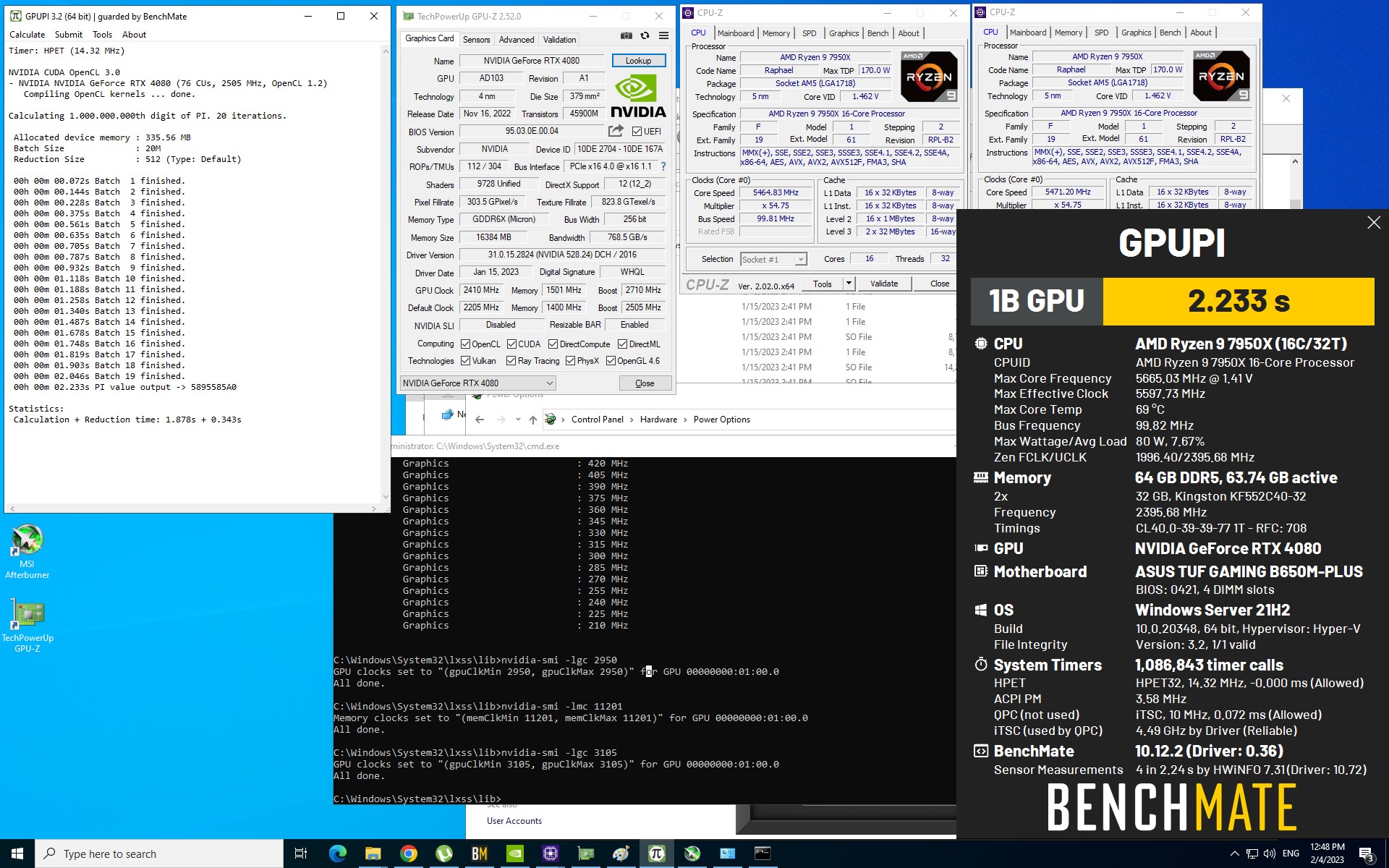
Task: Click the ENG language indicator
Action: click(x=1291, y=854)
